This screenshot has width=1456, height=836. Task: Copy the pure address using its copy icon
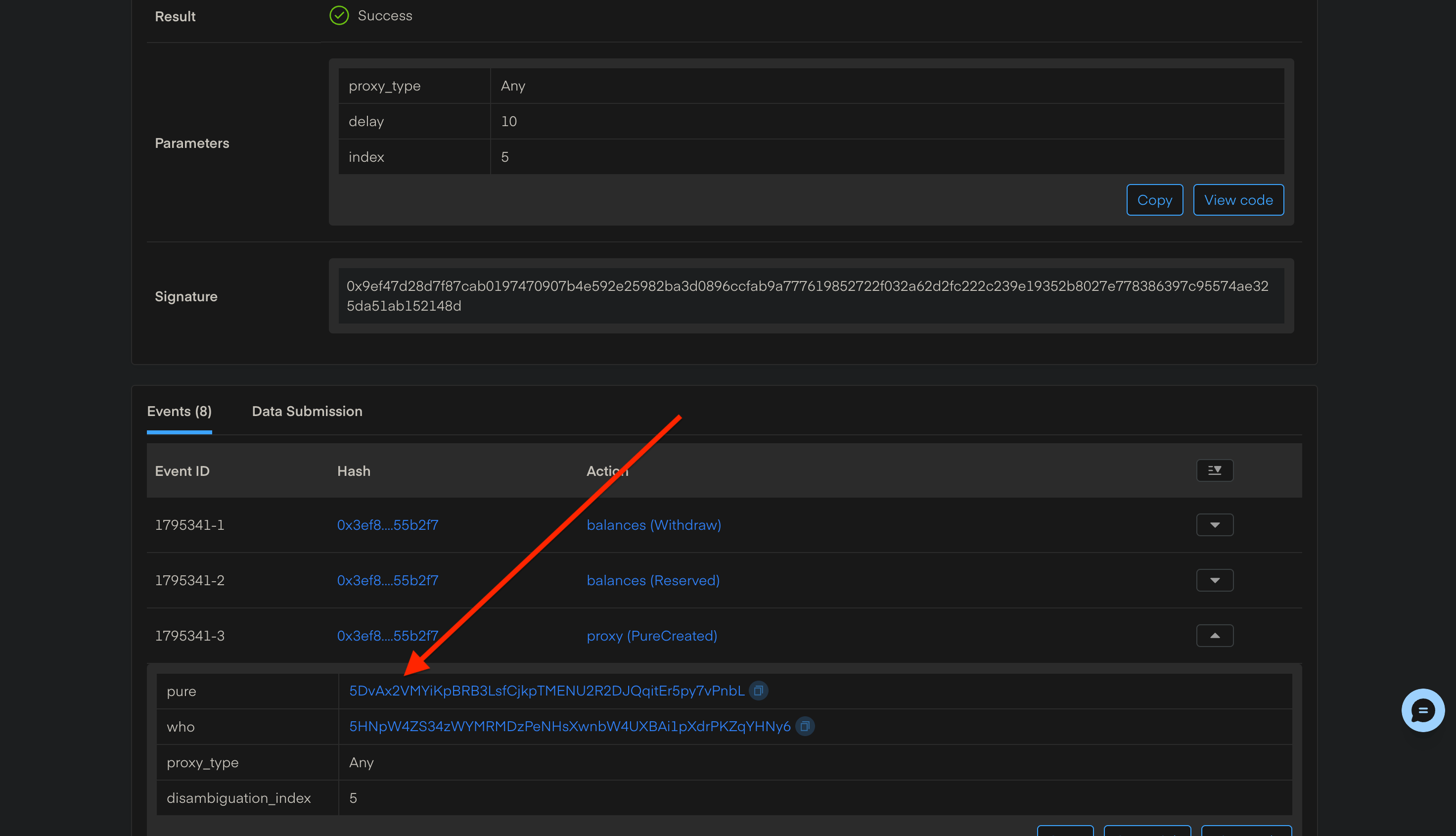click(759, 691)
